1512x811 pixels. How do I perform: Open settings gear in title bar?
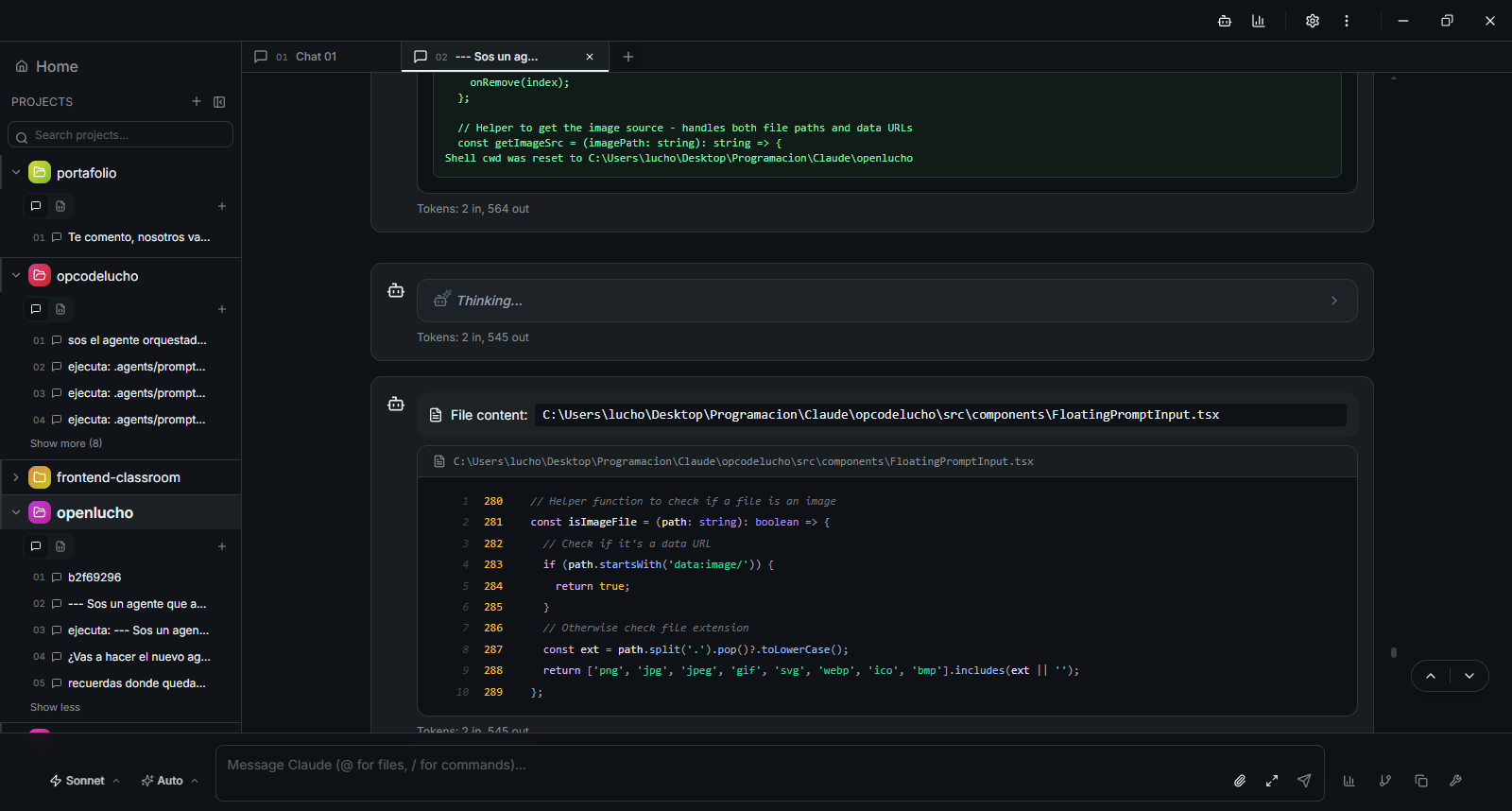point(1313,21)
